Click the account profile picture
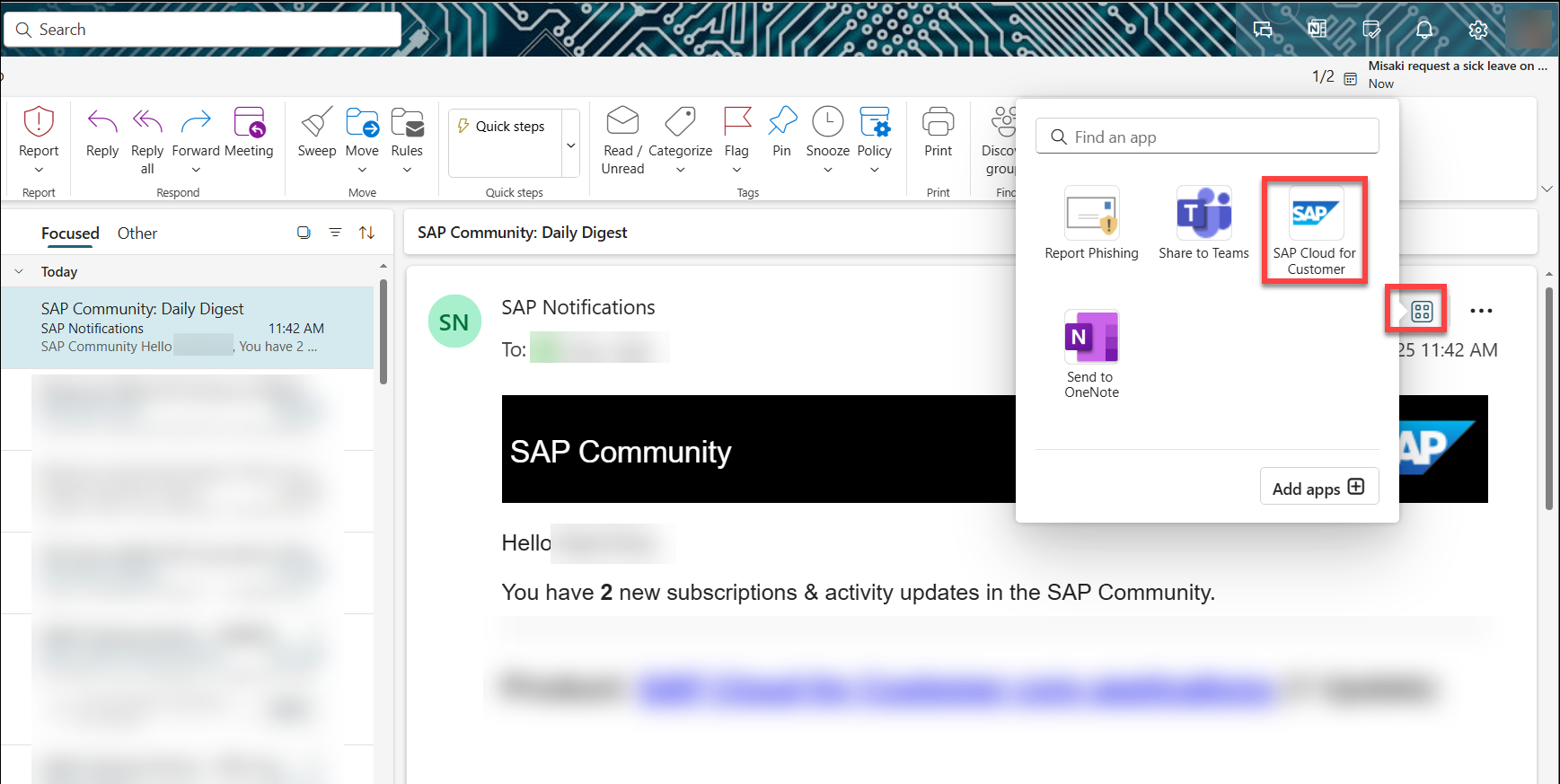 (1529, 30)
